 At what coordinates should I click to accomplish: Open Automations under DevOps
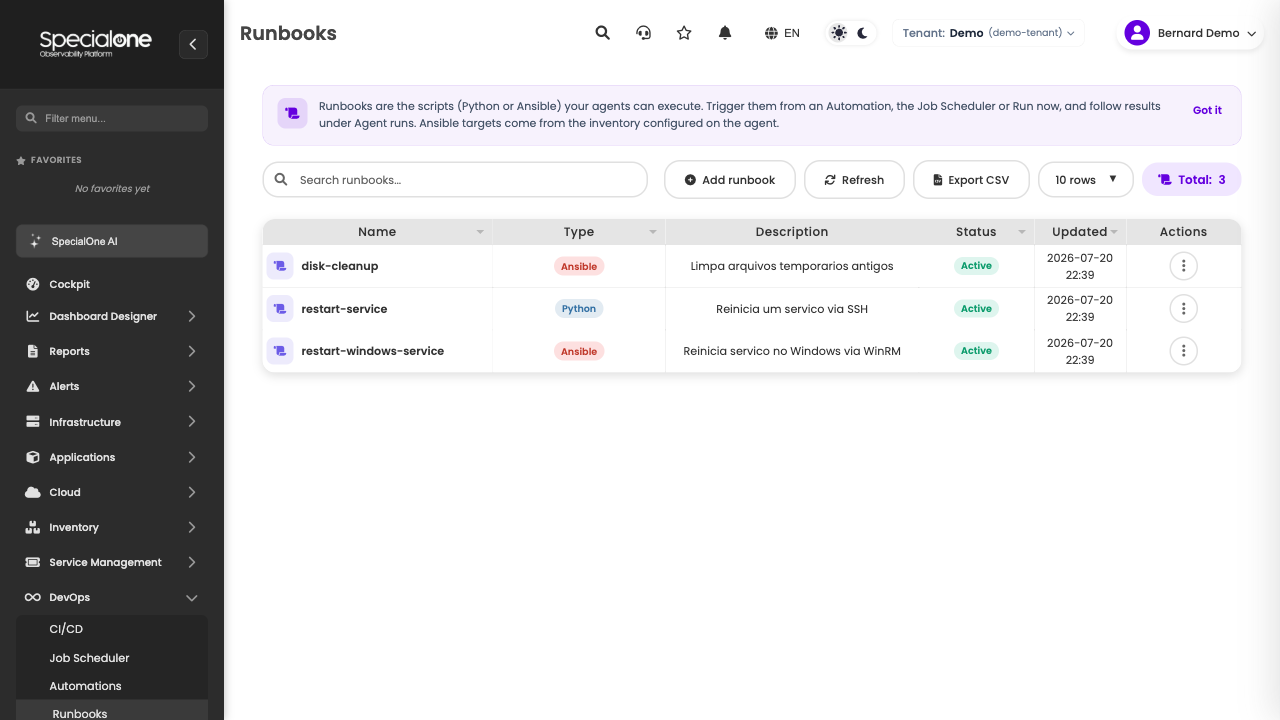pos(85,686)
